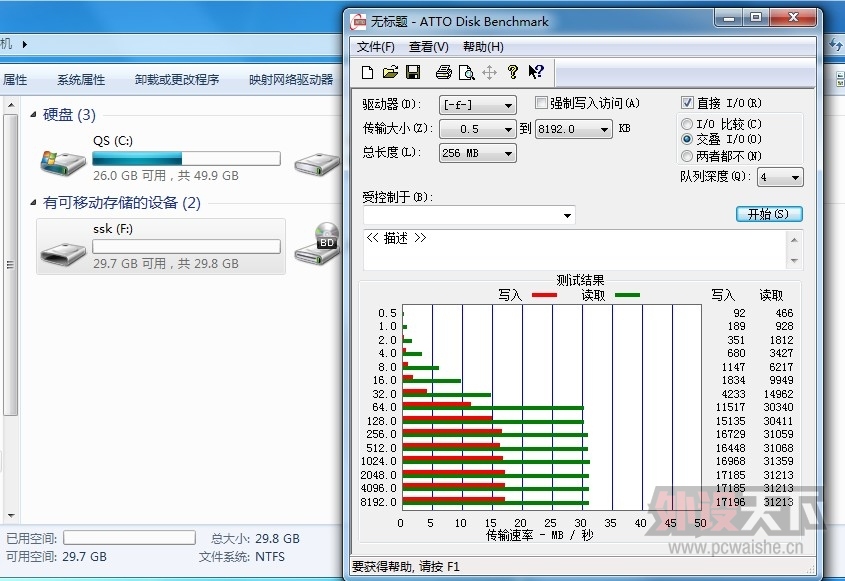Click the ssk (F:) capacity usage bar
This screenshot has height=581, width=845.
(x=186, y=247)
